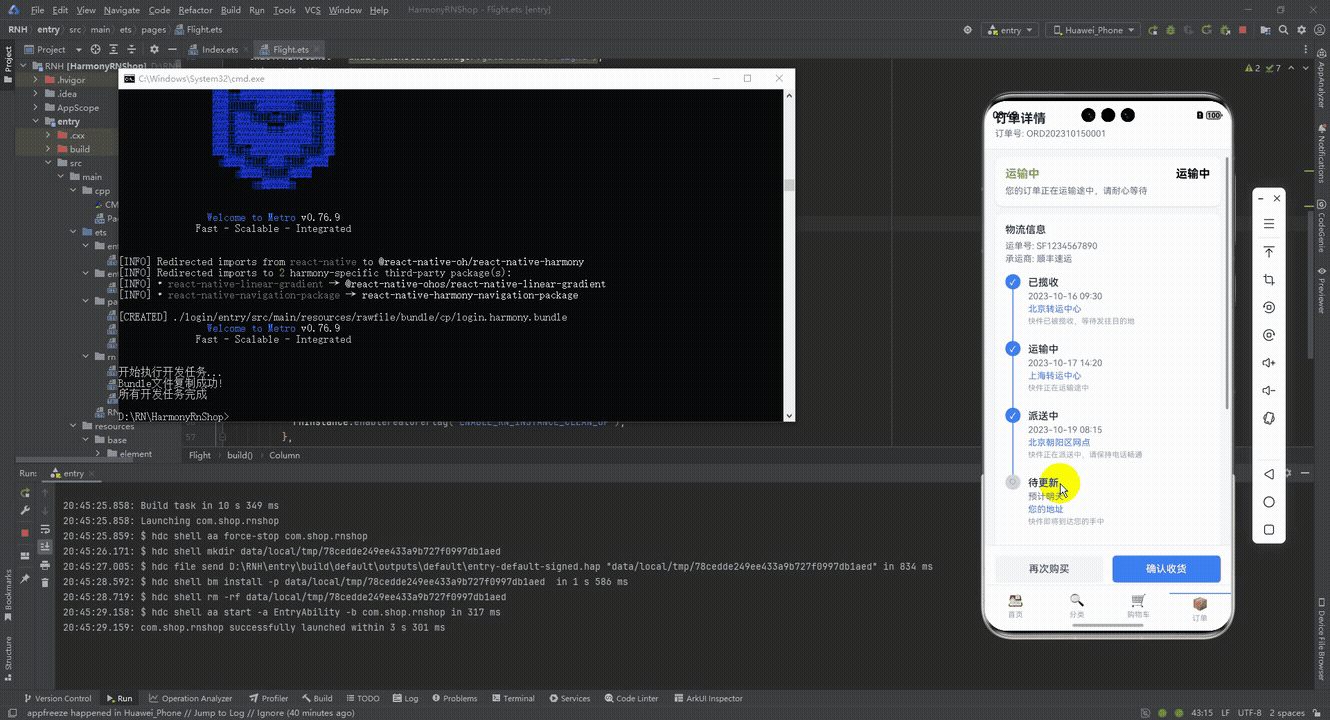The width and height of the screenshot is (1330, 720).
Task: Open the VCS menu
Action: tap(312, 10)
